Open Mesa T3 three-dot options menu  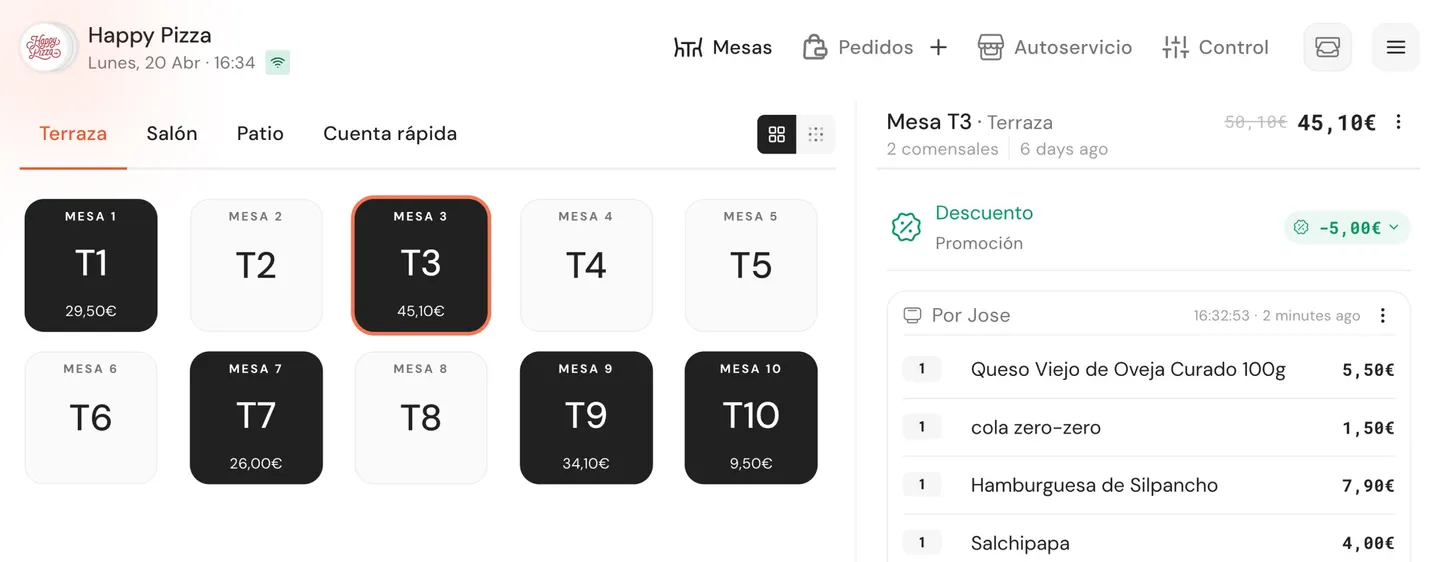coord(1398,122)
